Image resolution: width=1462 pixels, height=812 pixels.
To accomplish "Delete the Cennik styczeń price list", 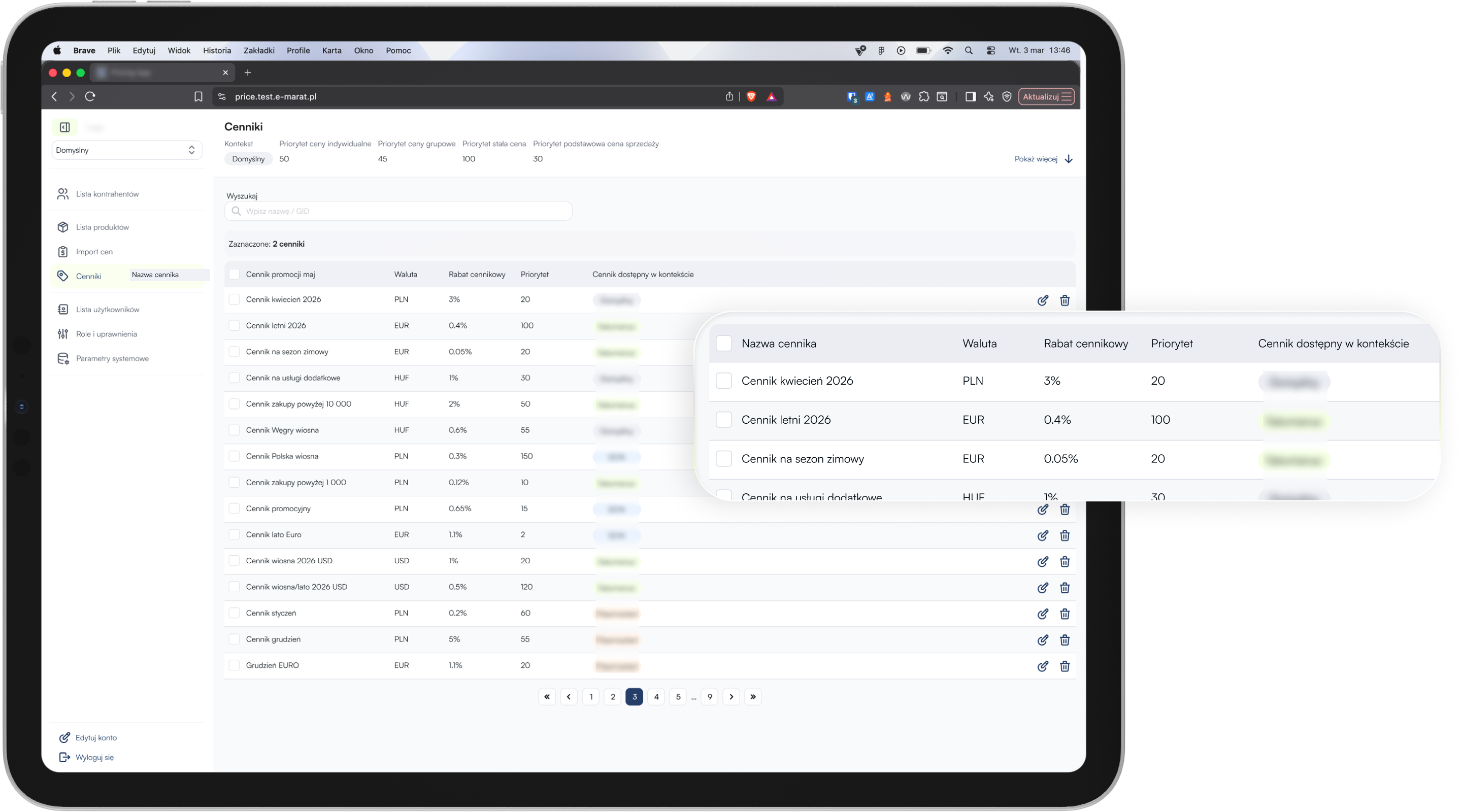I will coord(1065,614).
